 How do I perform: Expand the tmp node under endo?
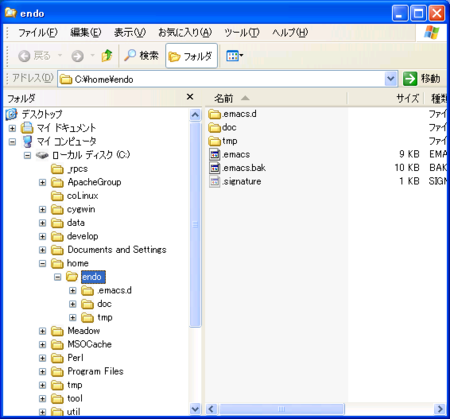point(72,317)
